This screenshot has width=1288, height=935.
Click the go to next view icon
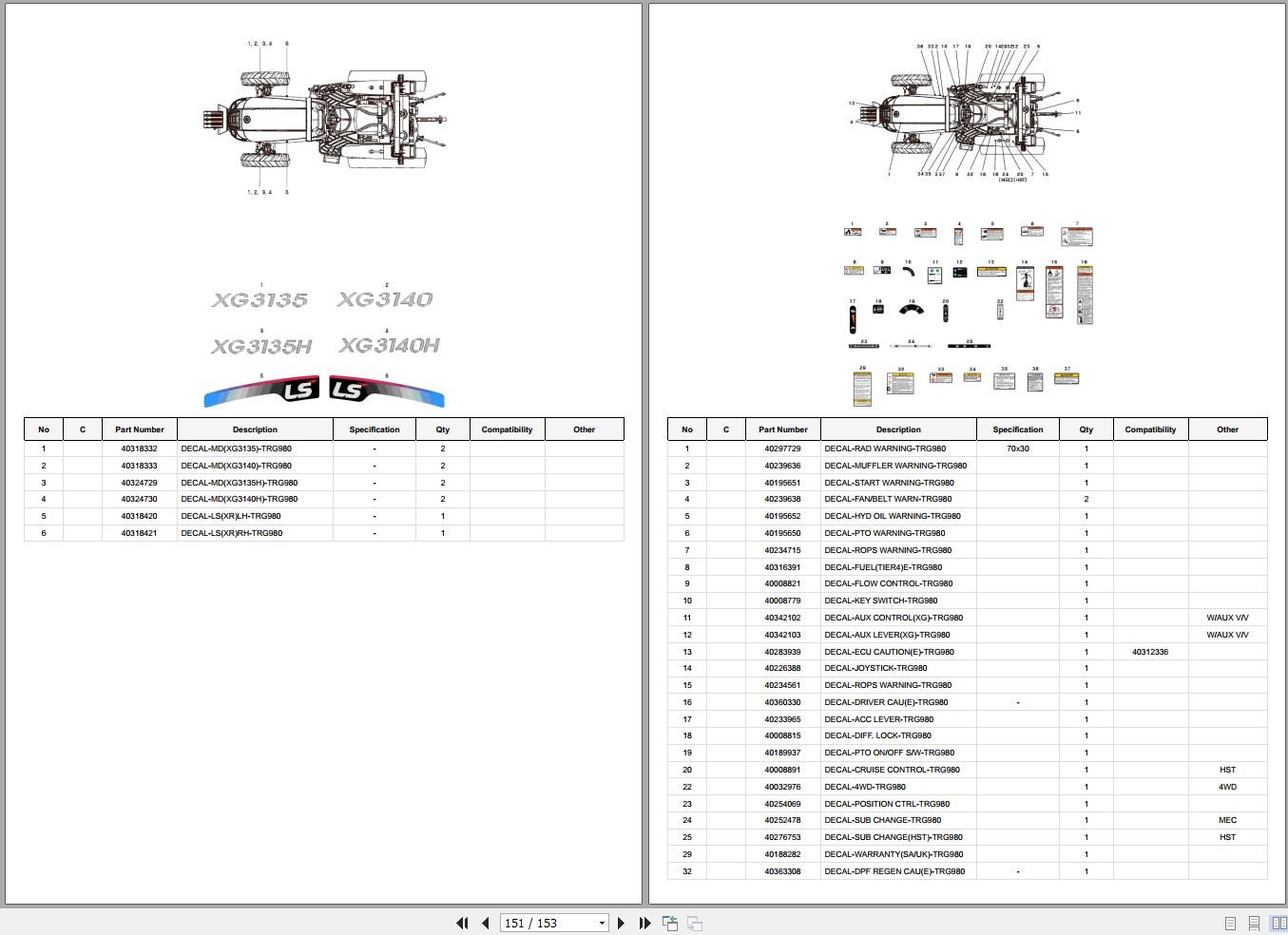click(x=695, y=923)
